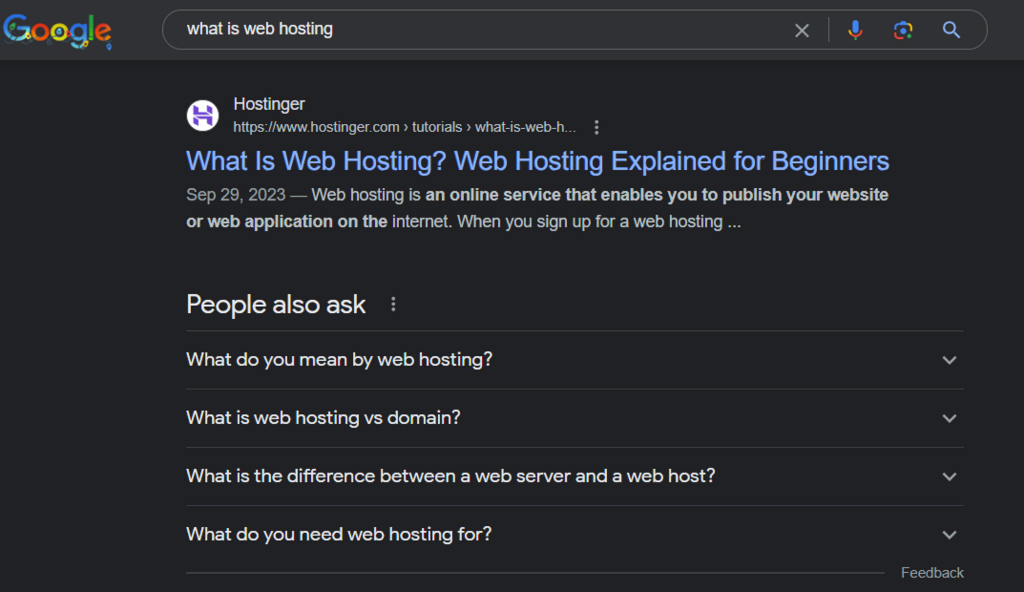Click the Hostinger favicon
1024x592 pixels.
202,116
